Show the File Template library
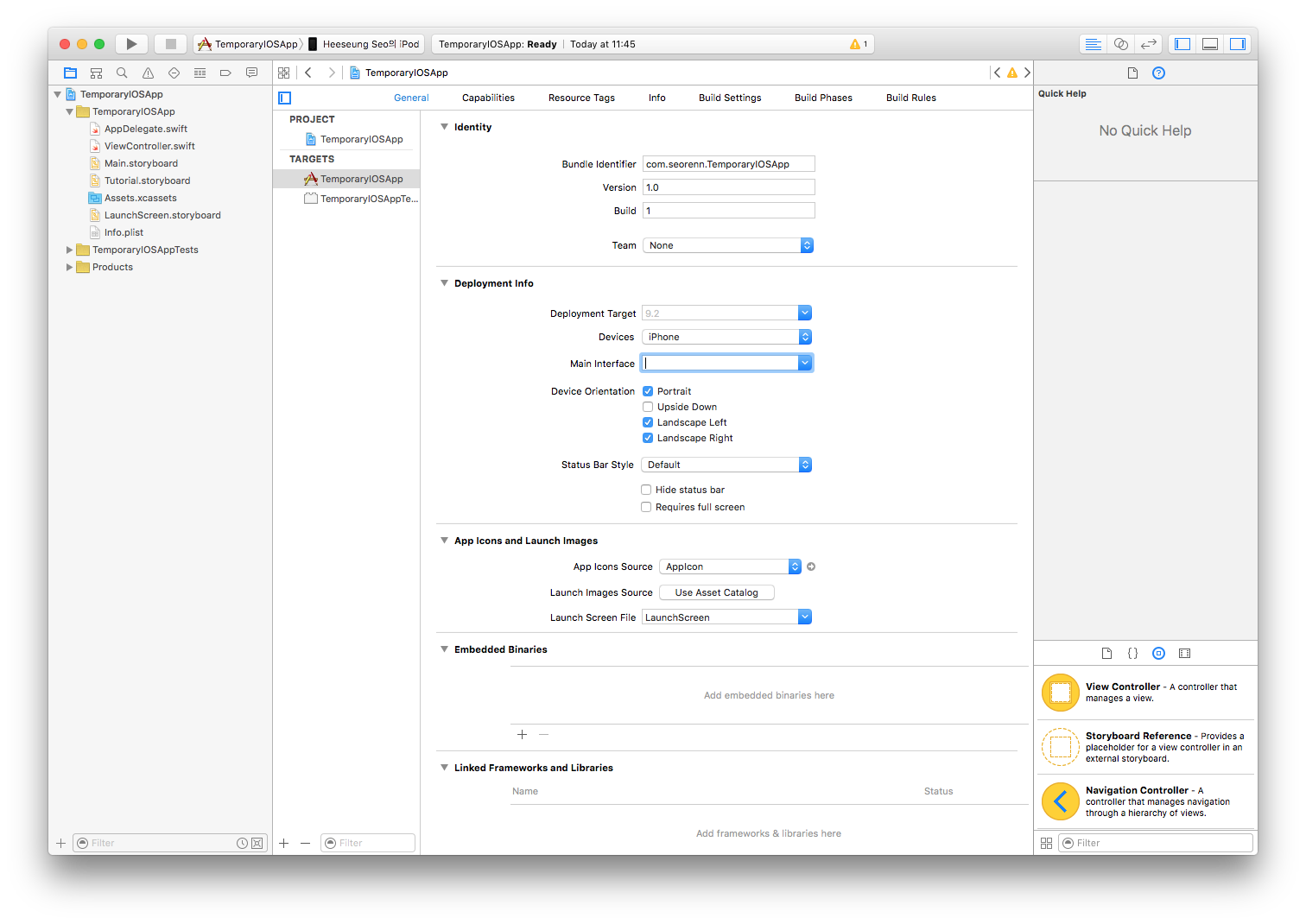Screen dimensions: 1306x924 tap(1106, 653)
